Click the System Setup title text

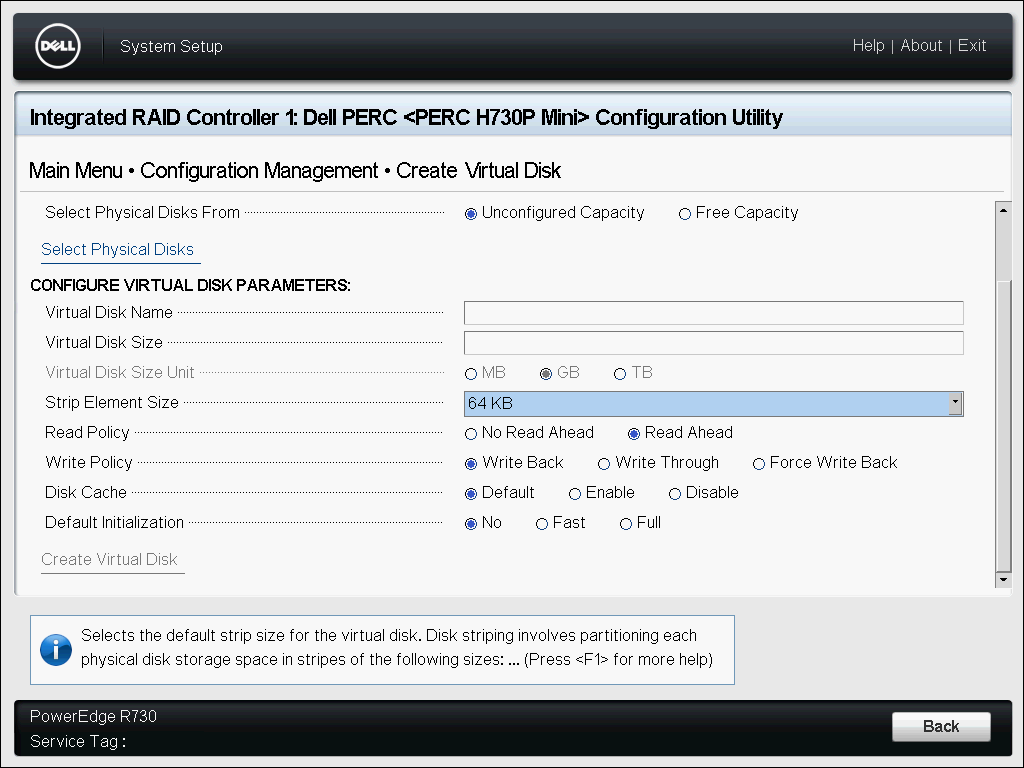point(171,46)
